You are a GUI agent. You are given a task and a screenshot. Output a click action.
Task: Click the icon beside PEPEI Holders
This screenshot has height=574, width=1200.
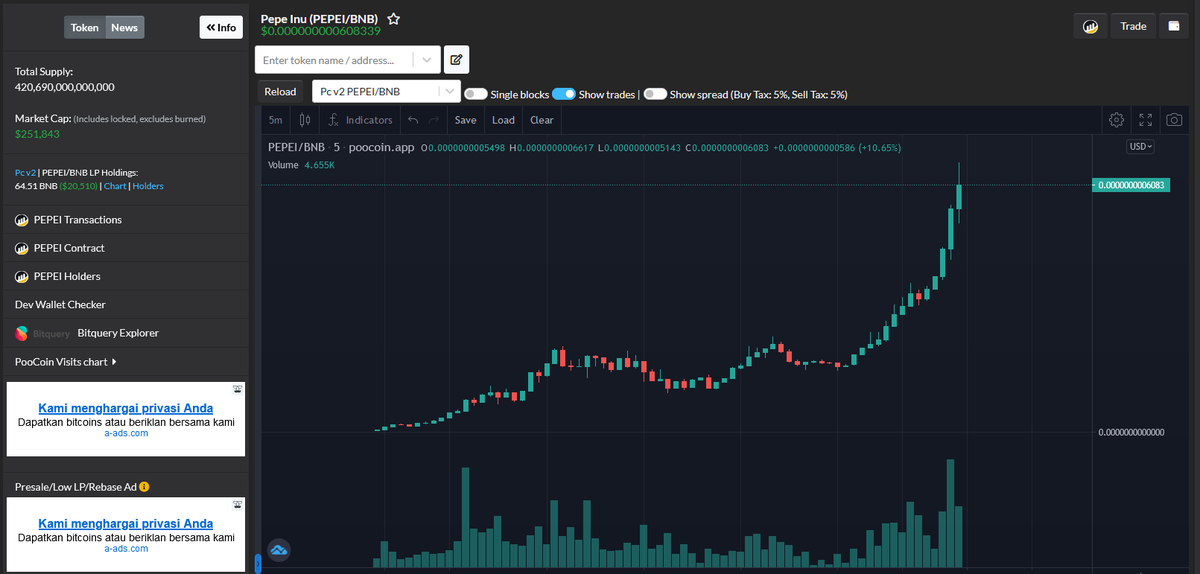point(22,276)
